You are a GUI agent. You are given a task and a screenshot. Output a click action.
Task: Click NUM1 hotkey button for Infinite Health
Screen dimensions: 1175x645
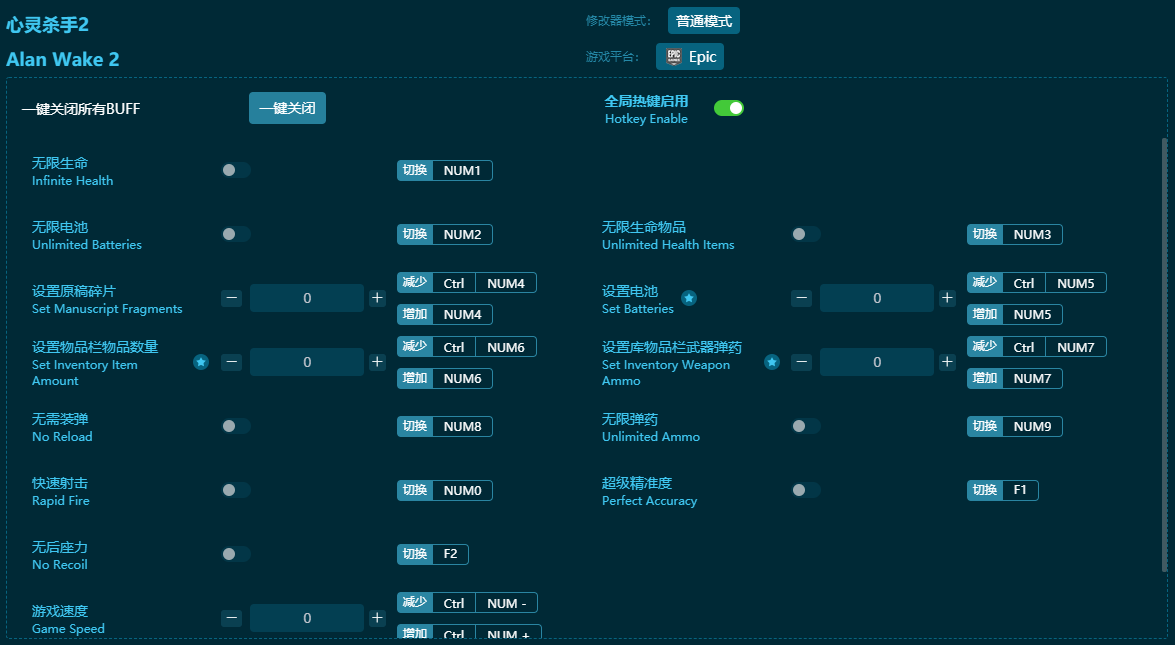pyautogui.click(x=462, y=171)
